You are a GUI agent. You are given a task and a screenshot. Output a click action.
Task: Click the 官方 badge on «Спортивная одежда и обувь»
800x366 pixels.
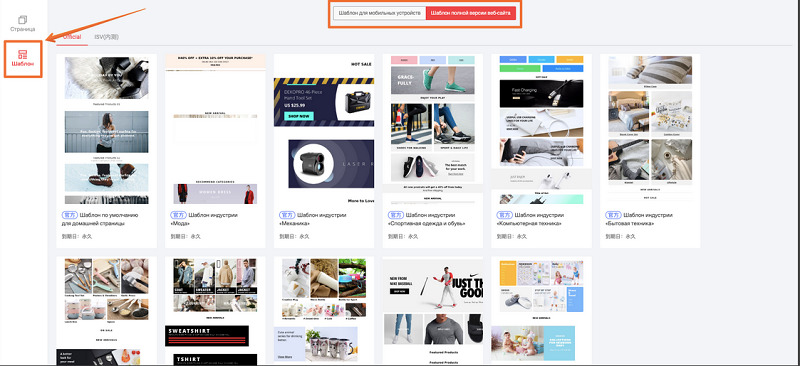(x=396, y=215)
